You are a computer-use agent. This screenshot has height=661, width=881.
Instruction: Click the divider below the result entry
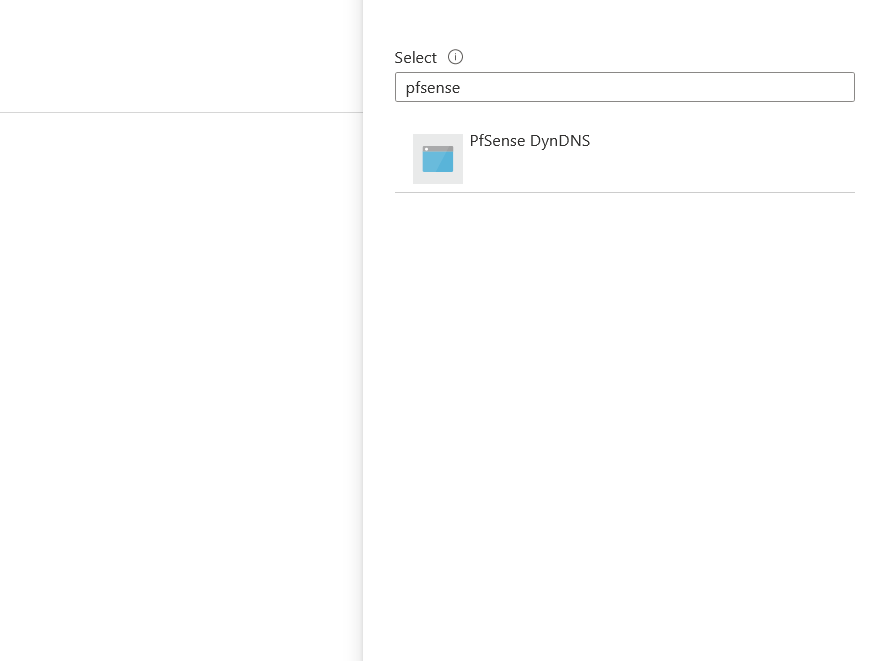pos(624,192)
